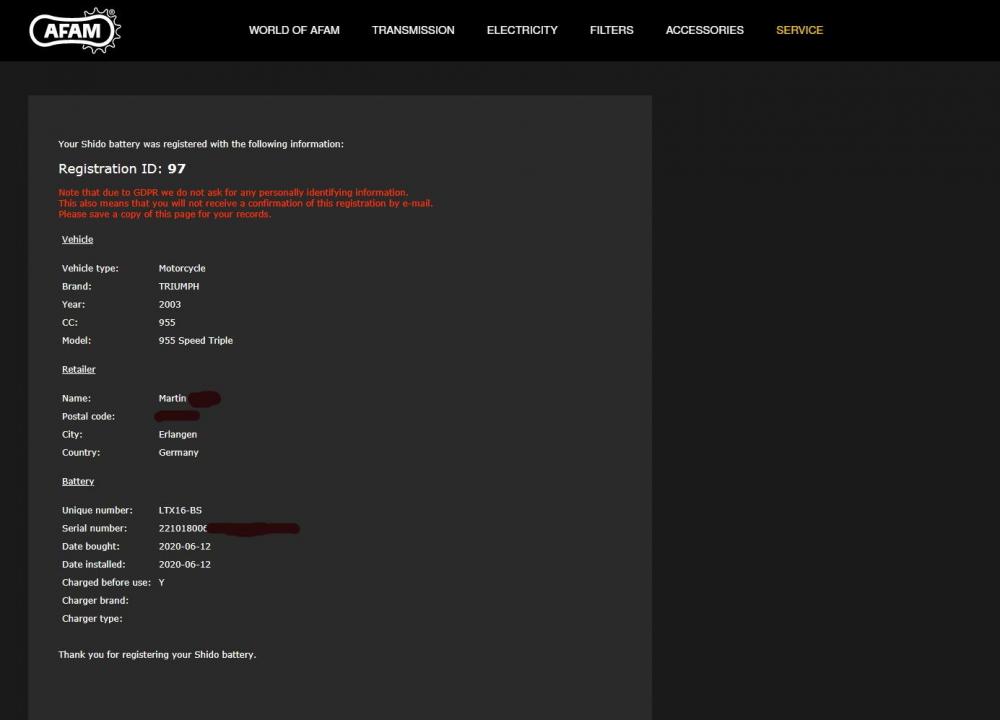Viewport: 1000px width, 720px height.
Task: Click the 'Thank you for registering' message
Action: pyautogui.click(x=158, y=654)
